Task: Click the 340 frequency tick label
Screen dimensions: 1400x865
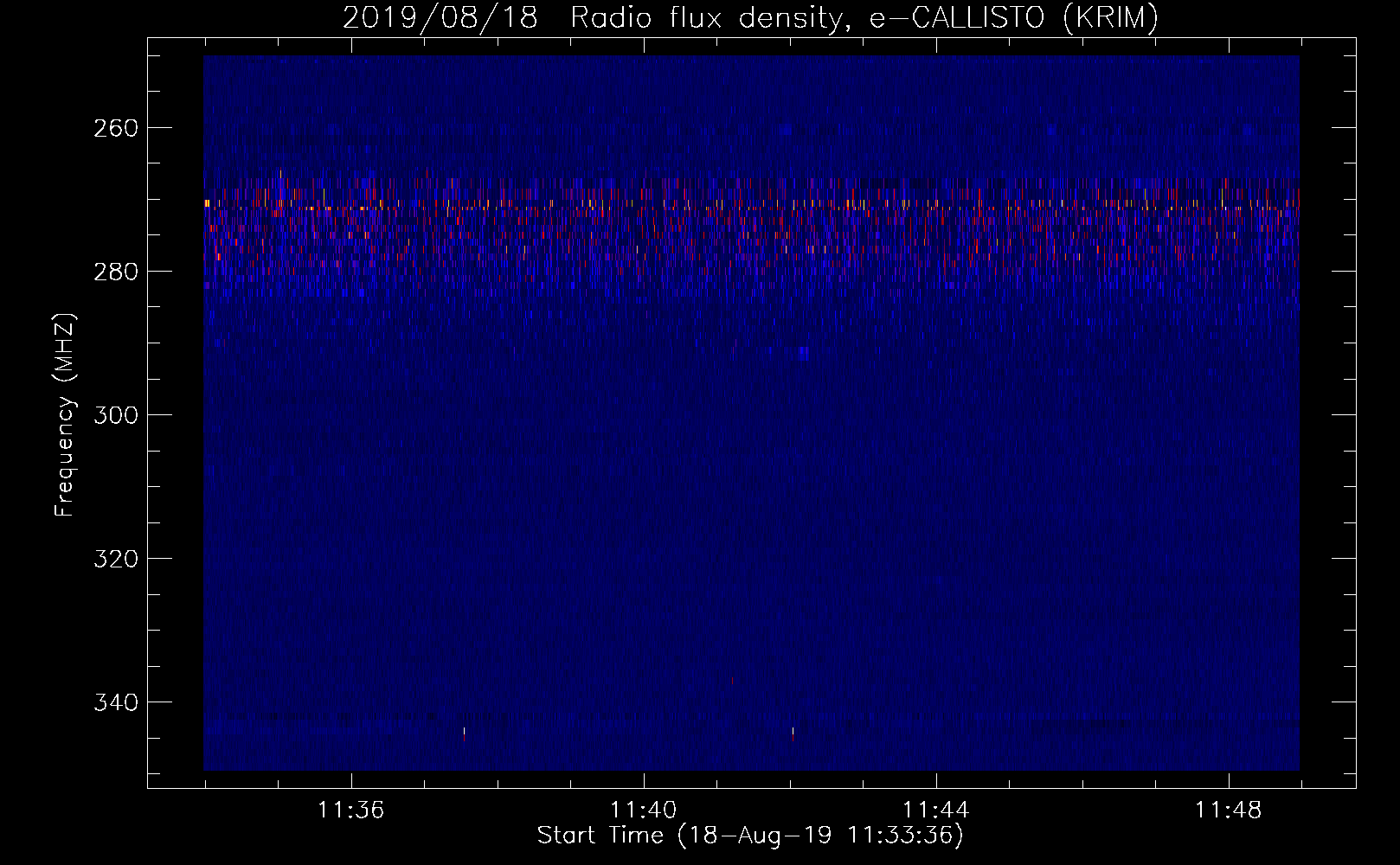Action: [115, 702]
